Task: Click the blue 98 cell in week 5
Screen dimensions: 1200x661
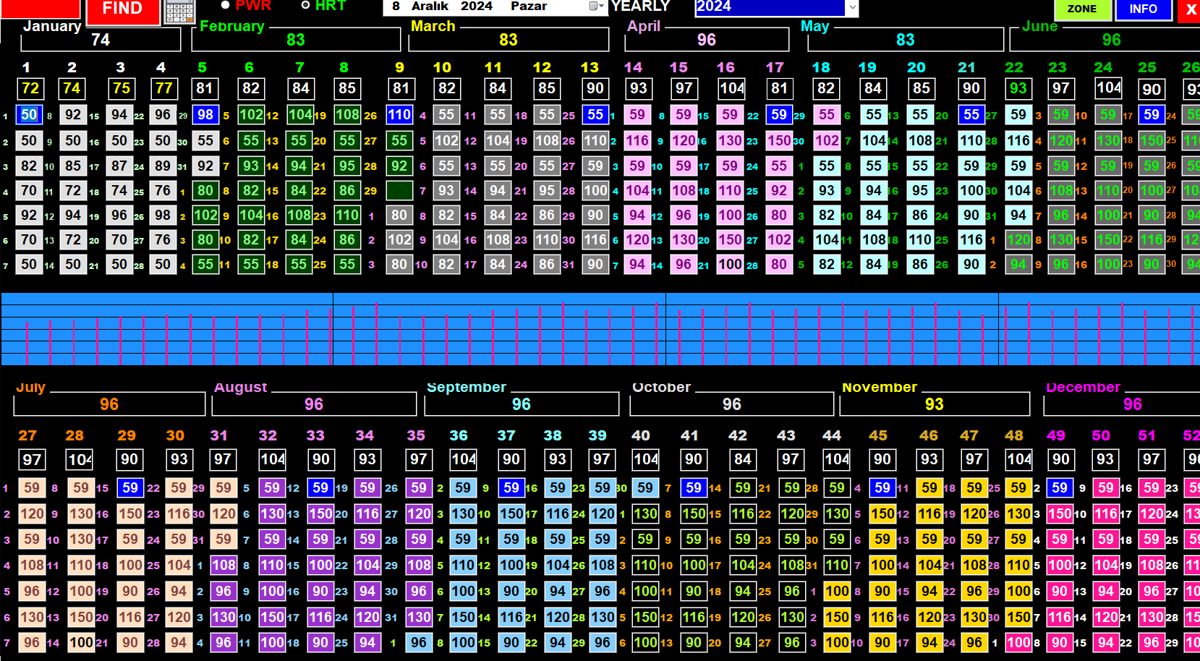Action: pyautogui.click(x=205, y=115)
